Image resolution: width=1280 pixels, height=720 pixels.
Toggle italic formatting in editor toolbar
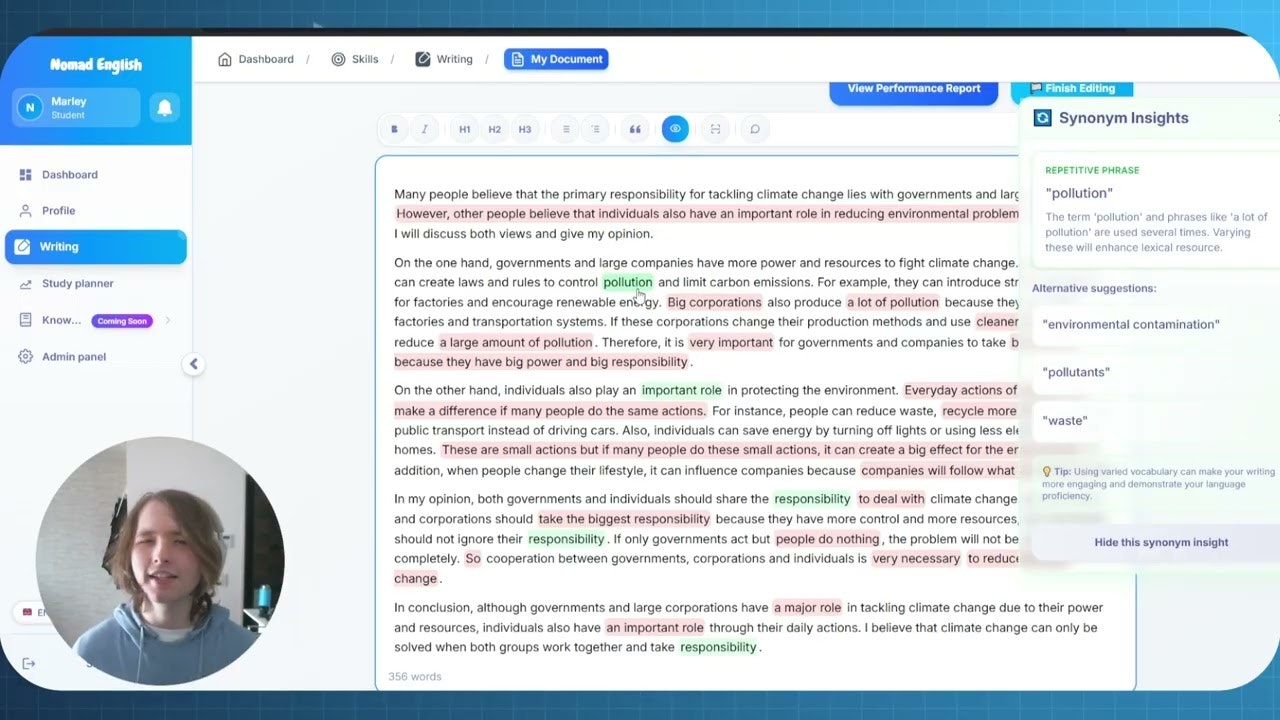click(424, 129)
